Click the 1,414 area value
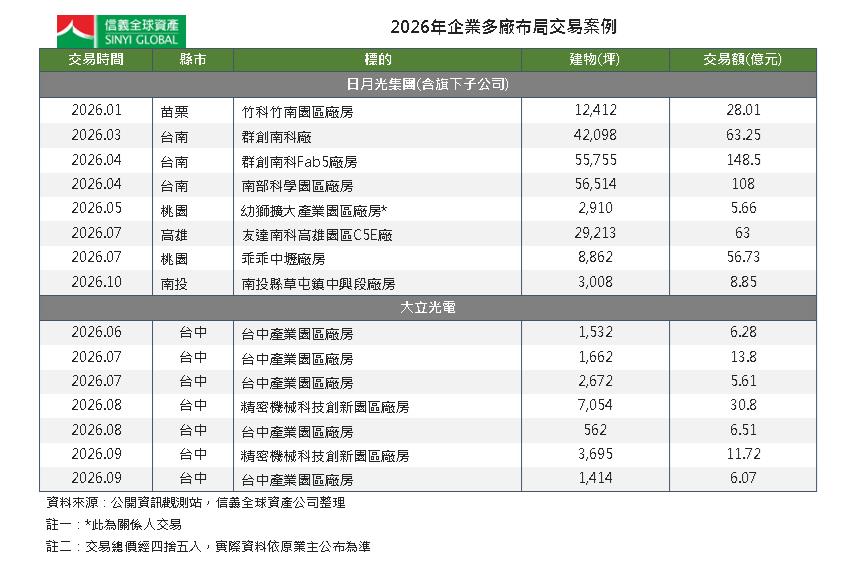The height and width of the screenshot is (567, 860). 596,478
